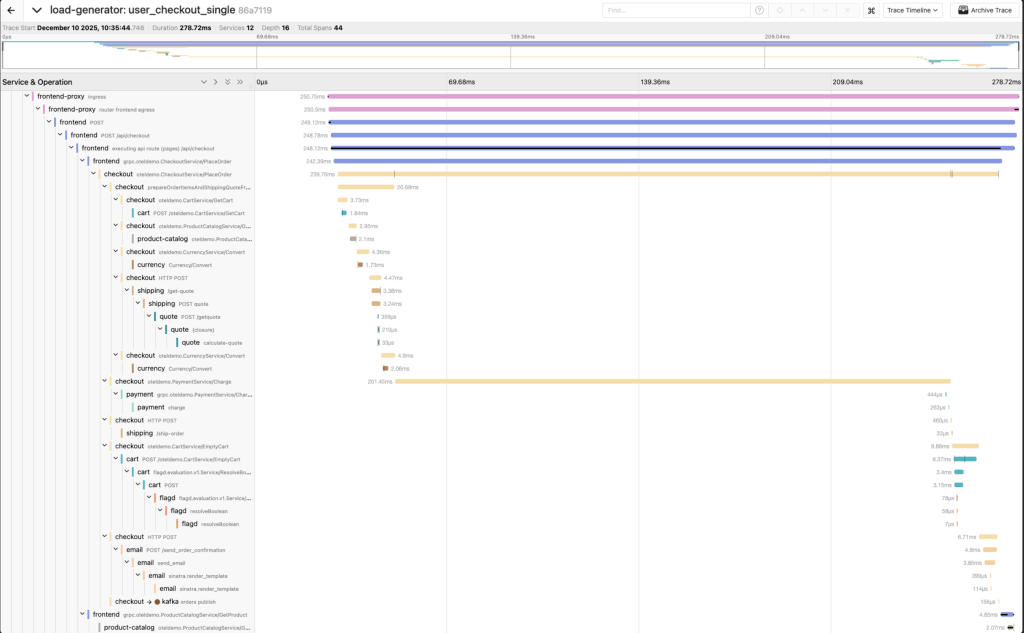This screenshot has height=633, width=1024.
Task: Expand all spans with double-down chevron
Action: tap(228, 82)
